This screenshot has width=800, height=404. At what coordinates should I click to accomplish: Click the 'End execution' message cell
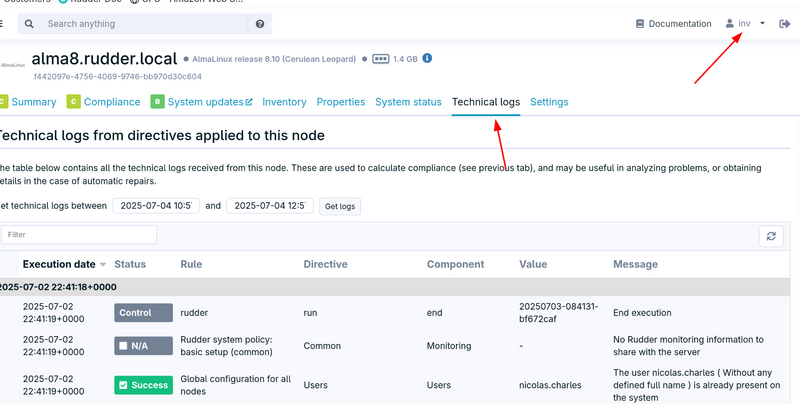(x=642, y=313)
